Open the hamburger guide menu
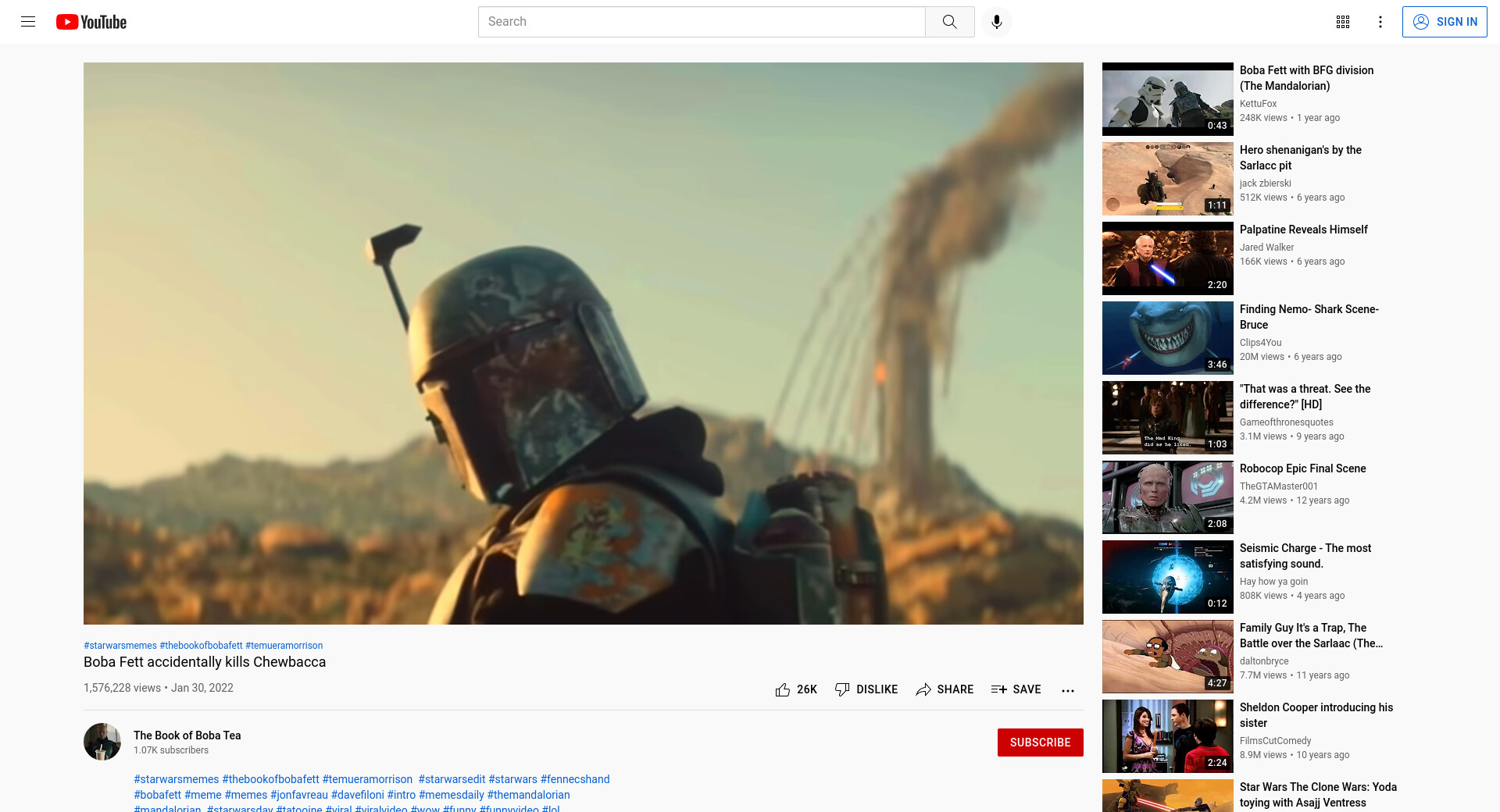This screenshot has height=812, width=1500. [28, 22]
